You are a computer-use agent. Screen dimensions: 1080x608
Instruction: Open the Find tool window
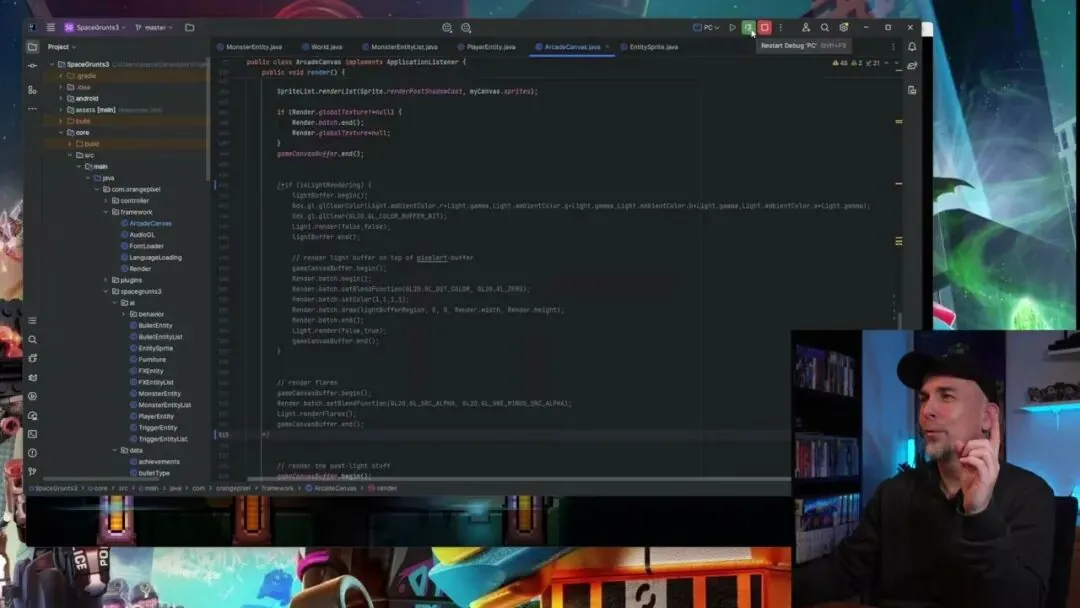[32, 339]
